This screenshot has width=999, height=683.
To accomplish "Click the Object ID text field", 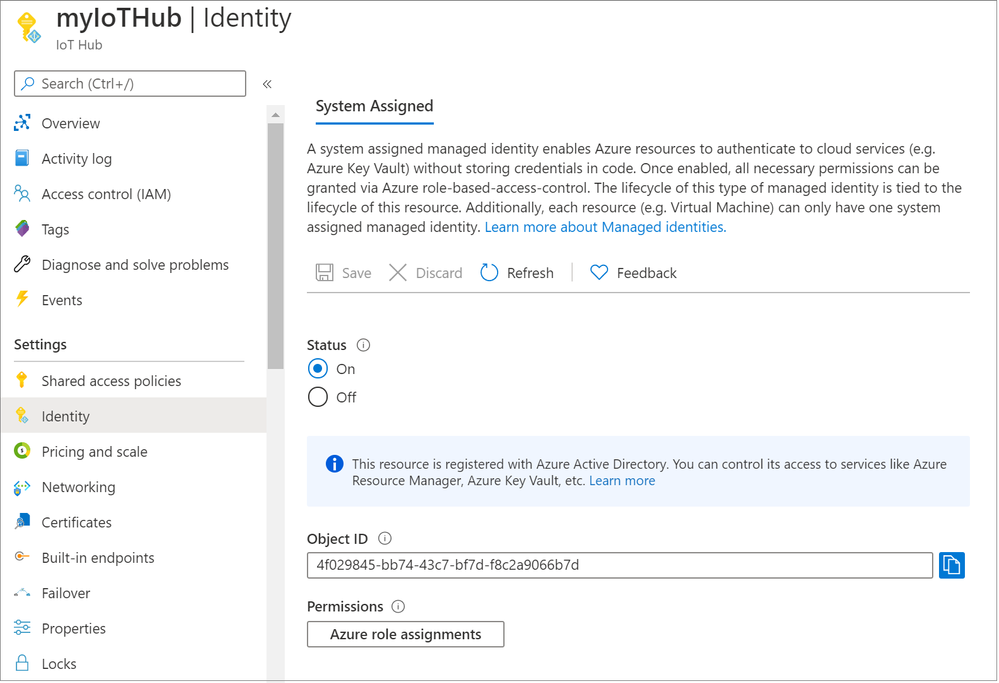I will coord(619,565).
